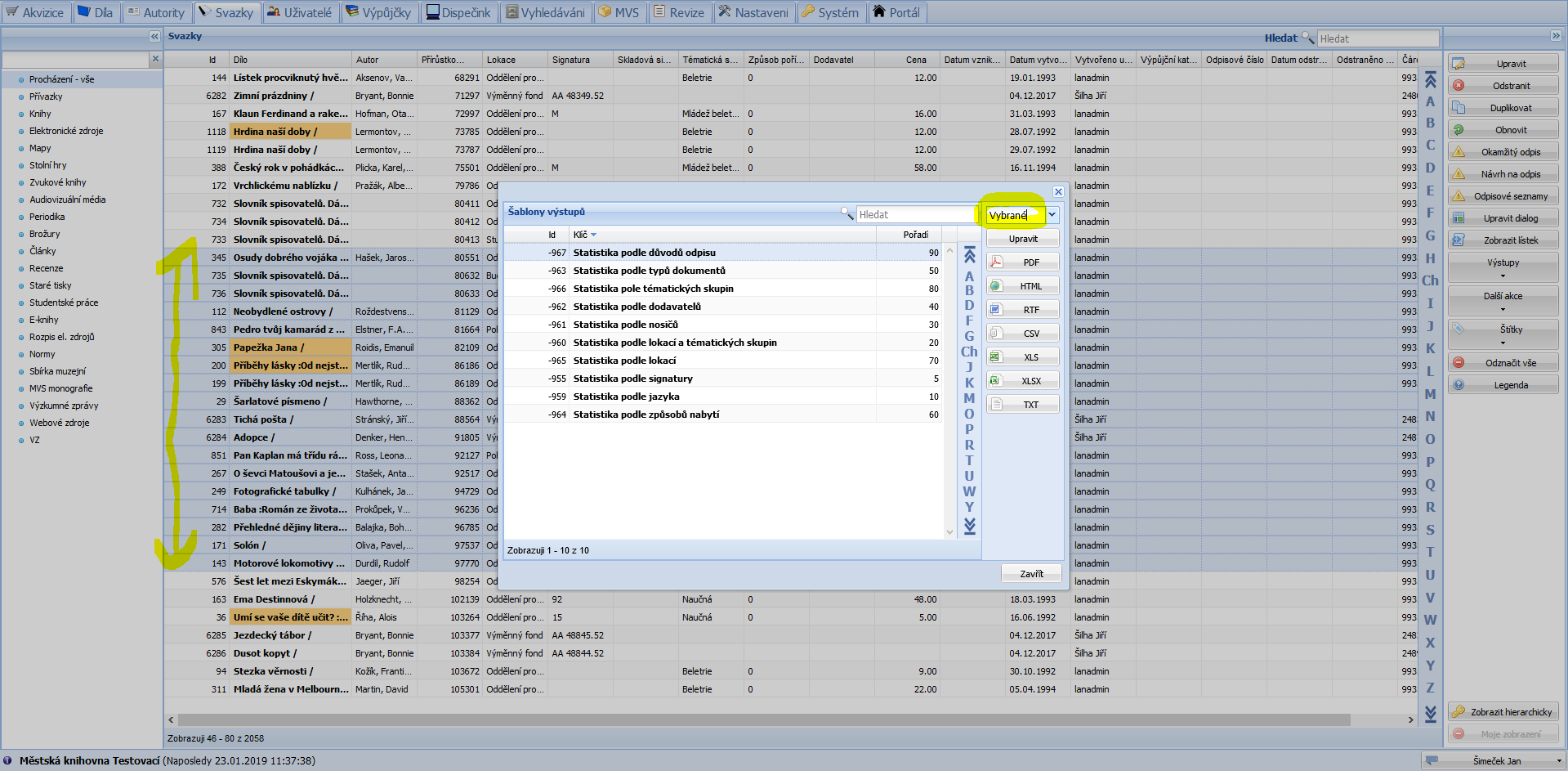Click Návrh na odpis button
This screenshot has height=771, width=1568.
pos(1503,174)
